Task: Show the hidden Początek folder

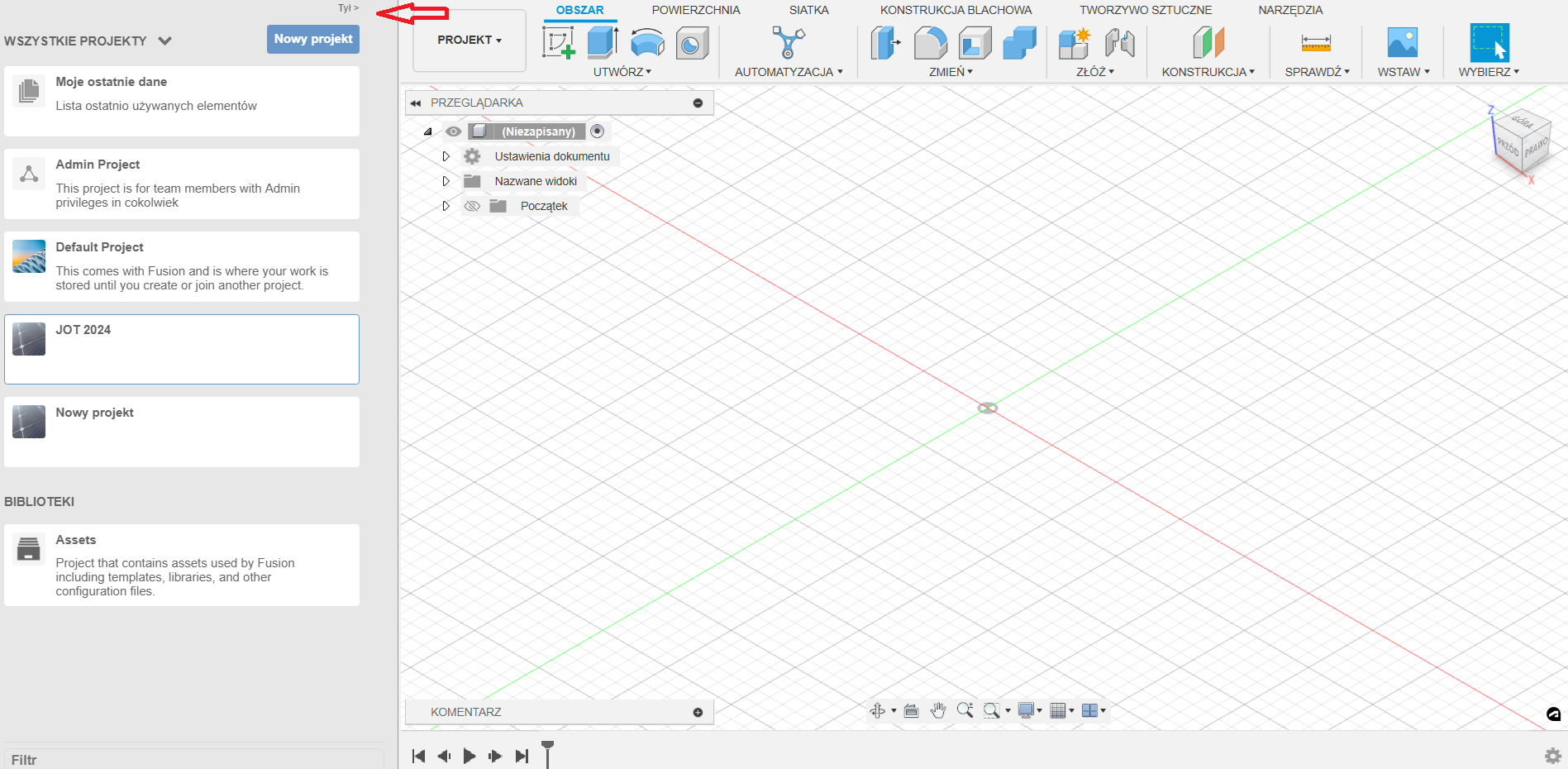Action: (472, 206)
